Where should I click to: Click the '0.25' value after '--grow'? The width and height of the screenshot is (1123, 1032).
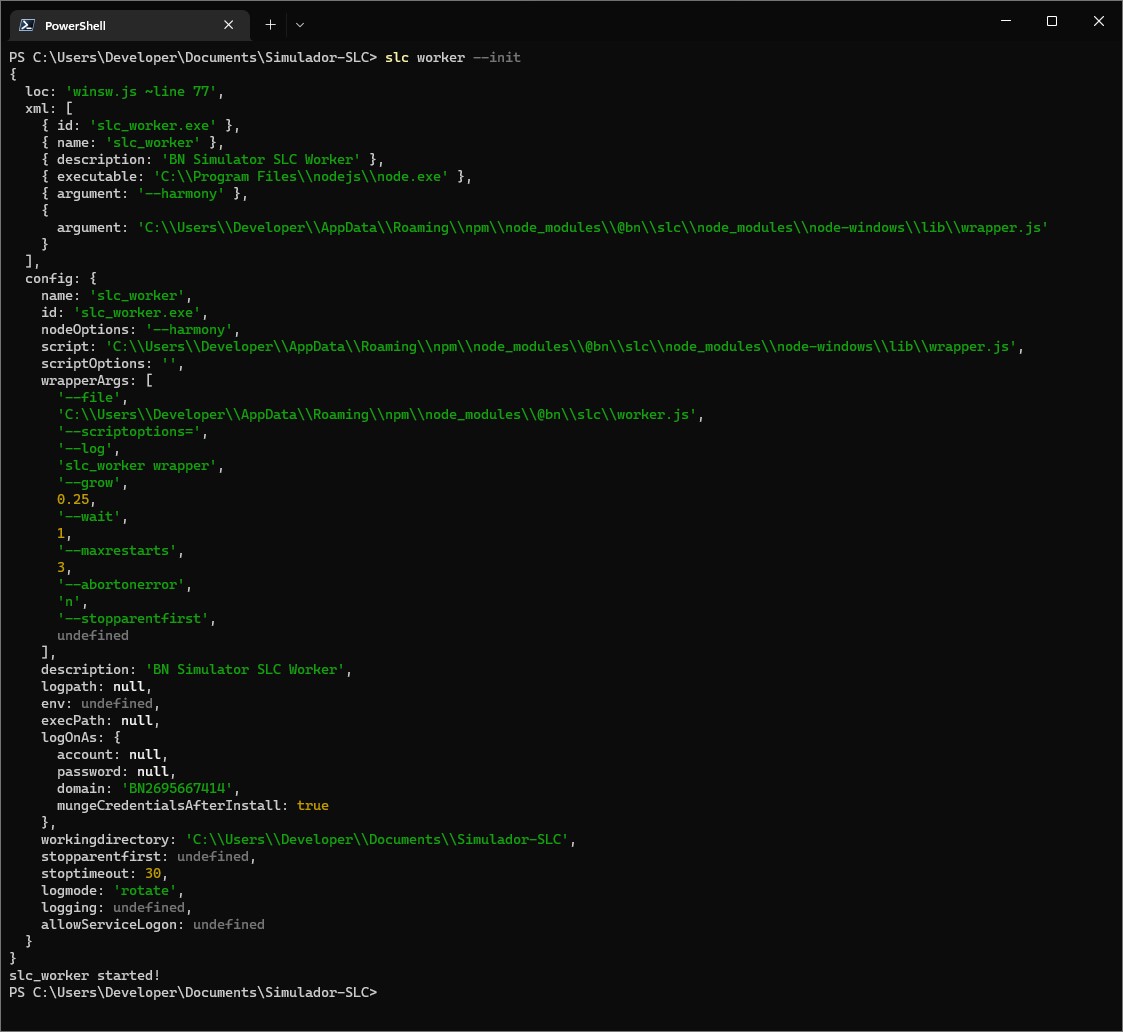click(72, 499)
